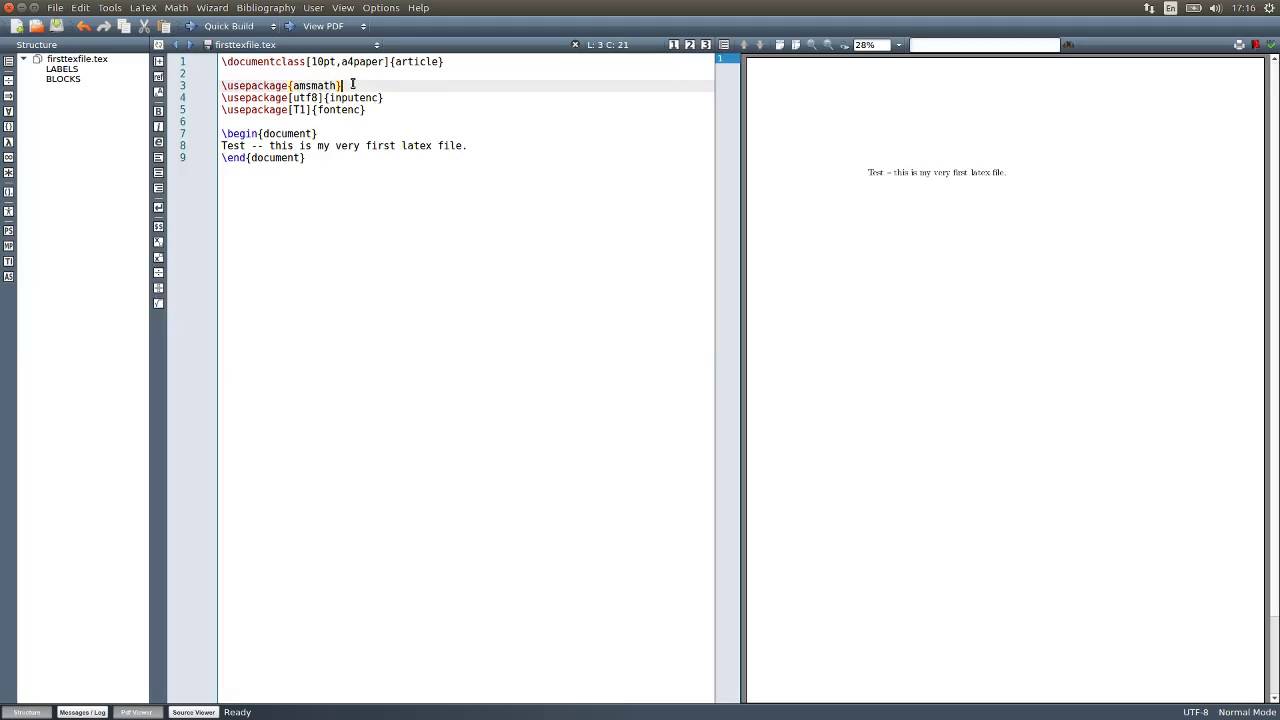The image size is (1280, 720).
Task: Open the Math menu
Action: [176, 8]
